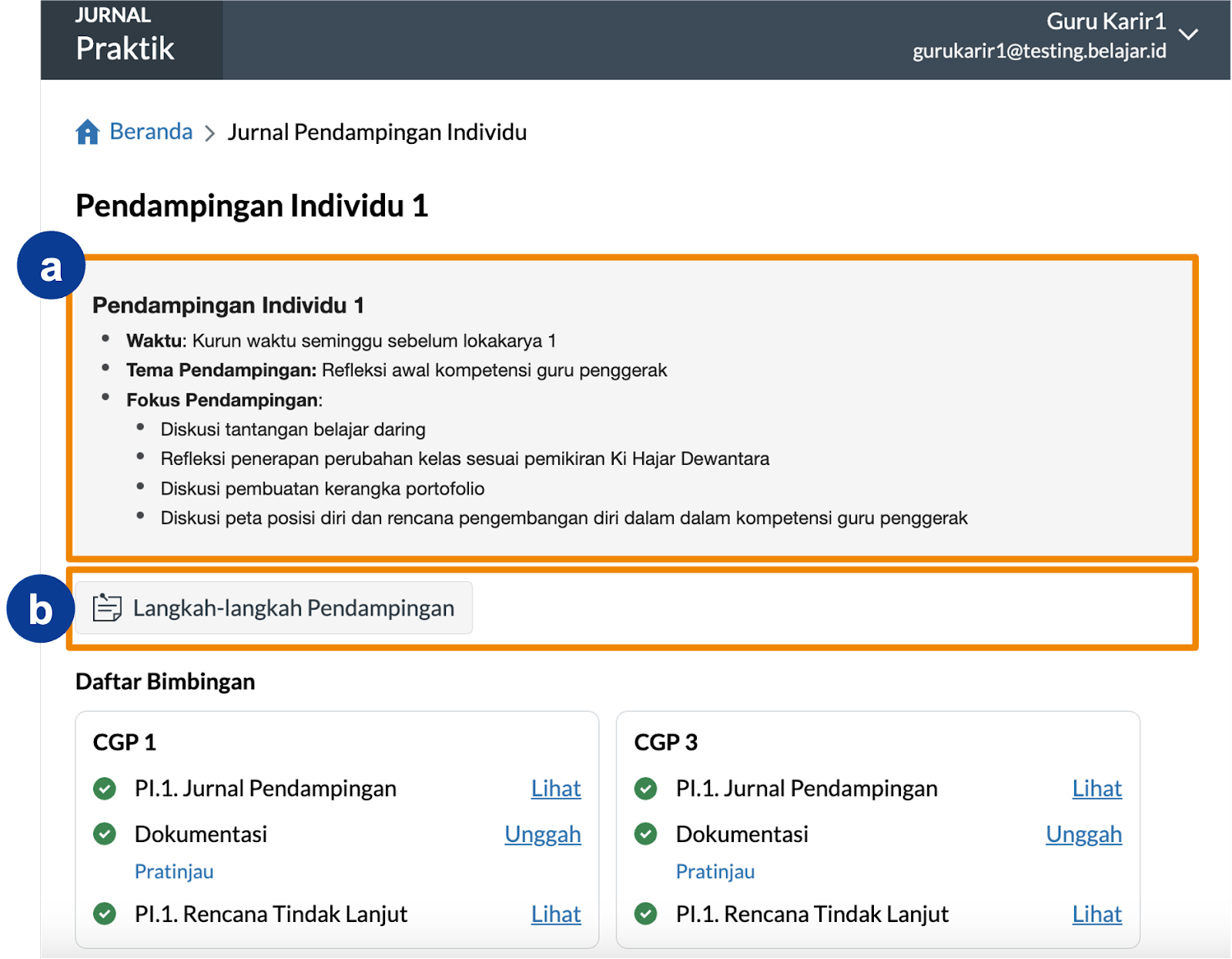
Task: Click the notepad icon in Langkah-langkah Pendampingan
Action: click(107, 607)
